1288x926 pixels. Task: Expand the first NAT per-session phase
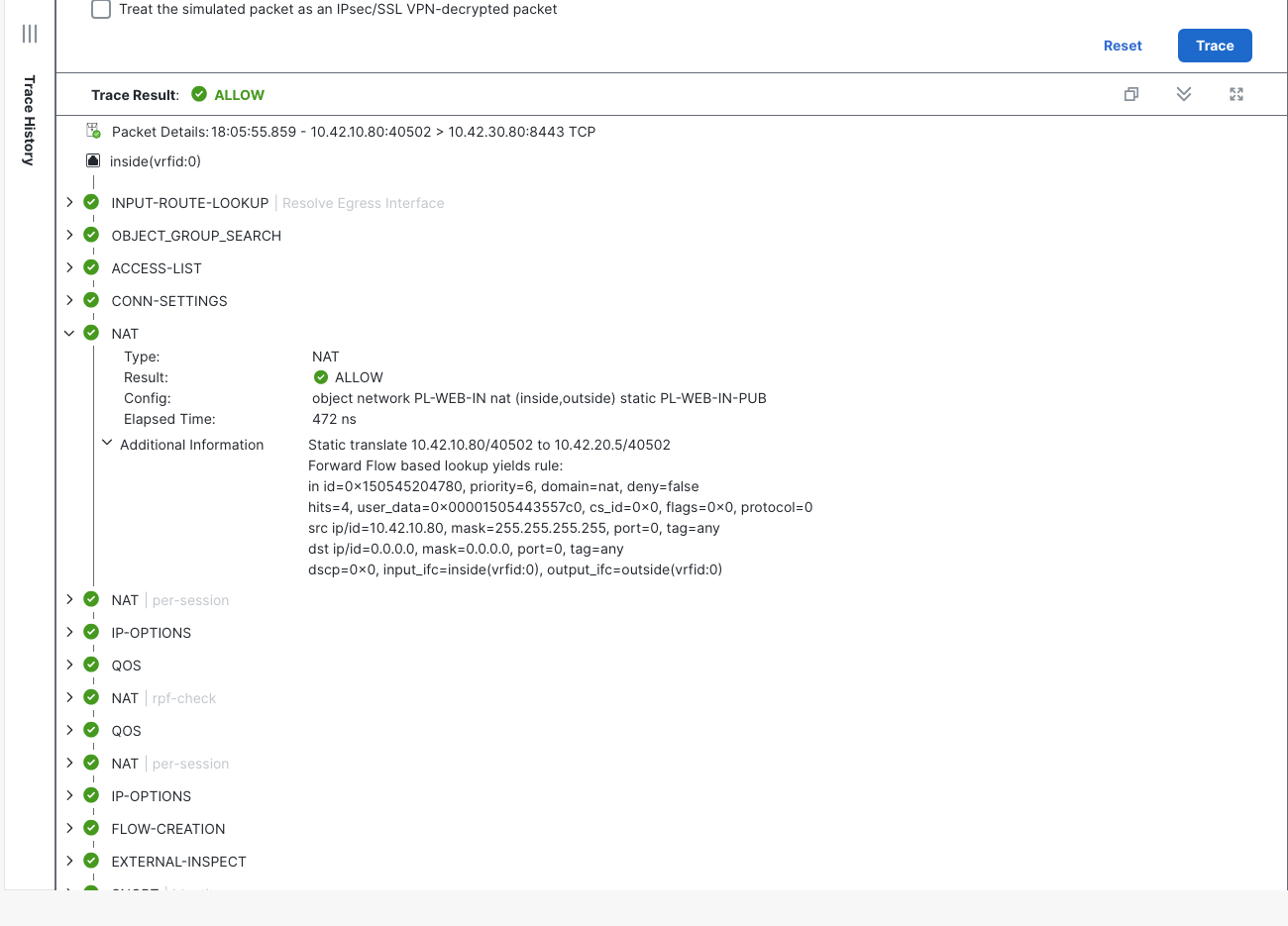[69, 599]
